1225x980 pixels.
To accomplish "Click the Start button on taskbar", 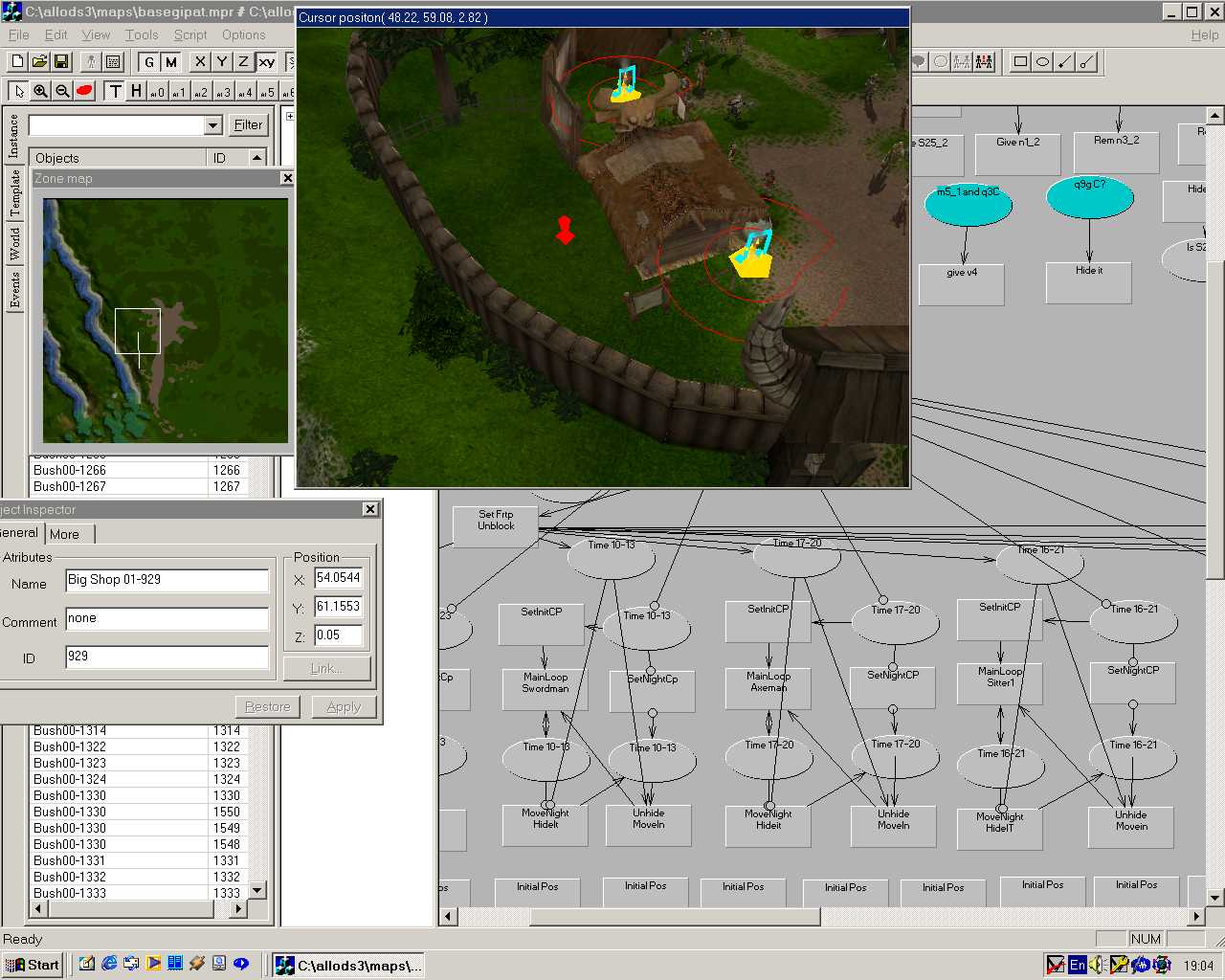I will pos(33,965).
